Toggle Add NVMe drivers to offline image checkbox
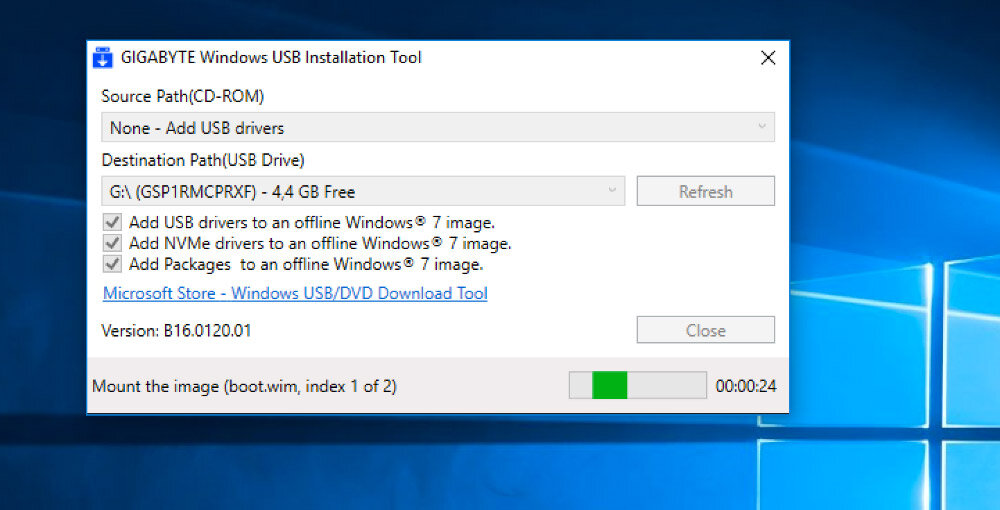The width and height of the screenshot is (1000, 510). click(113, 244)
